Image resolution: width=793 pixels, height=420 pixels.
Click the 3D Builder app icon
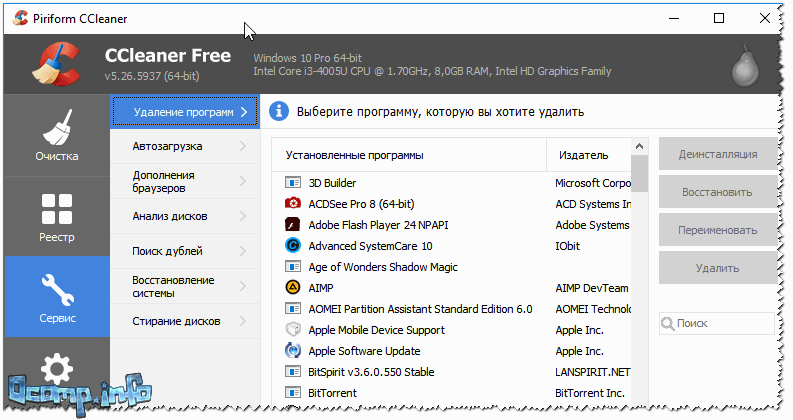[x=293, y=183]
